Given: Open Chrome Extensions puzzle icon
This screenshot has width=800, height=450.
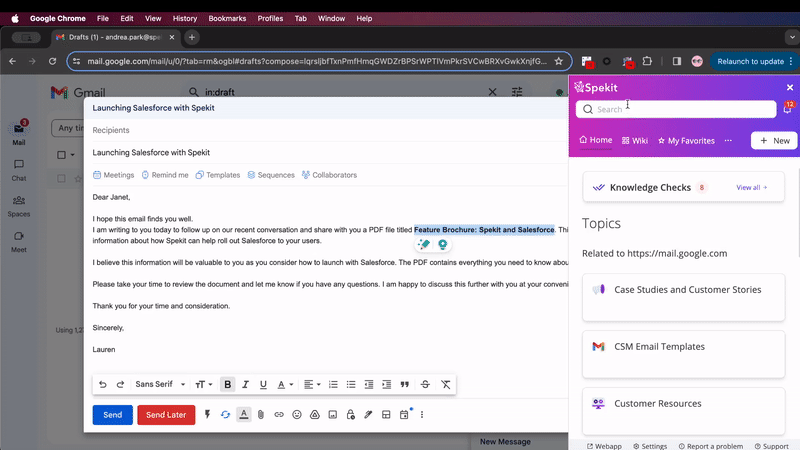Looking at the screenshot, I should (647, 61).
